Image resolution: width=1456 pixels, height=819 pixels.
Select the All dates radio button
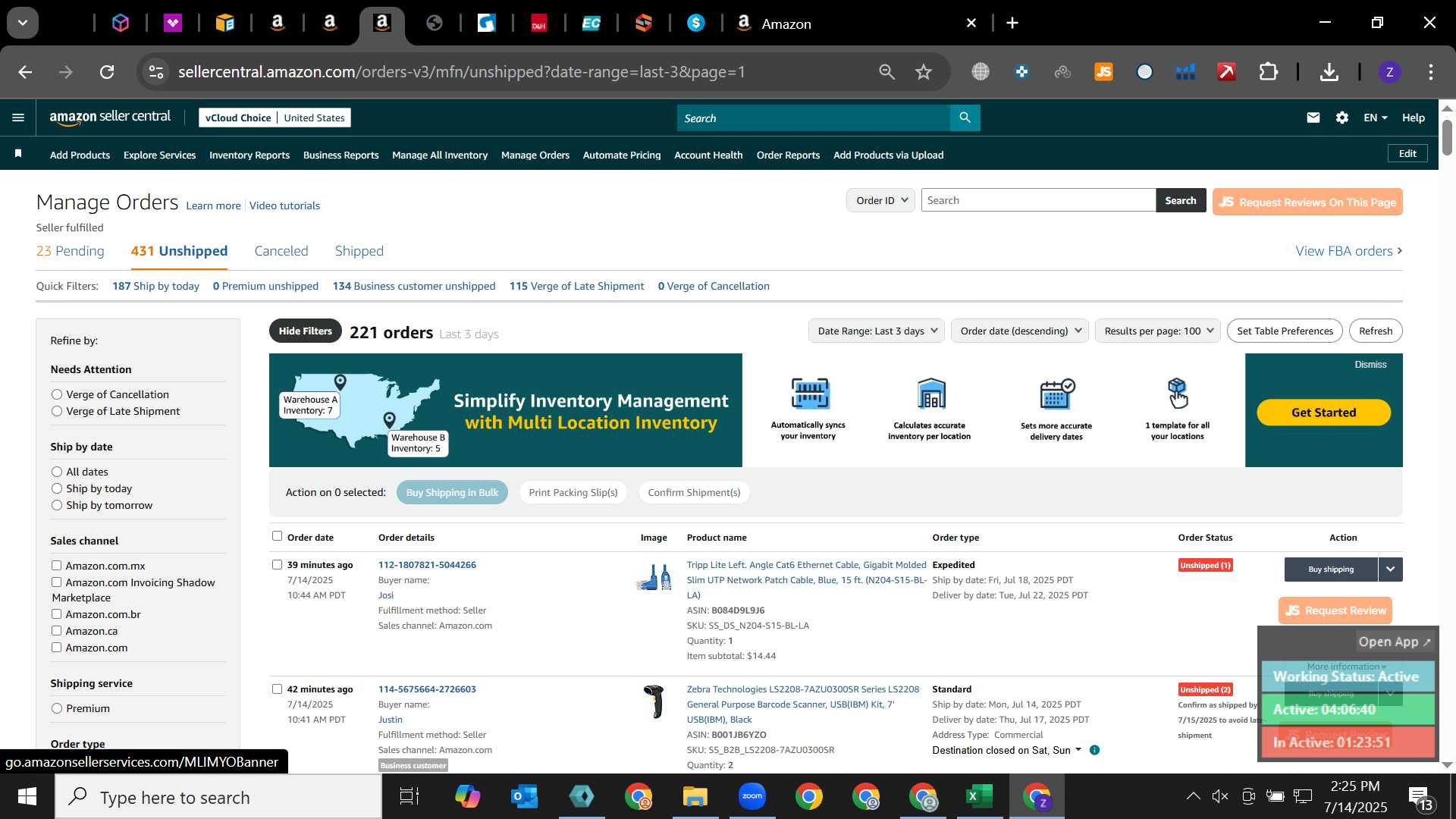[57, 472]
